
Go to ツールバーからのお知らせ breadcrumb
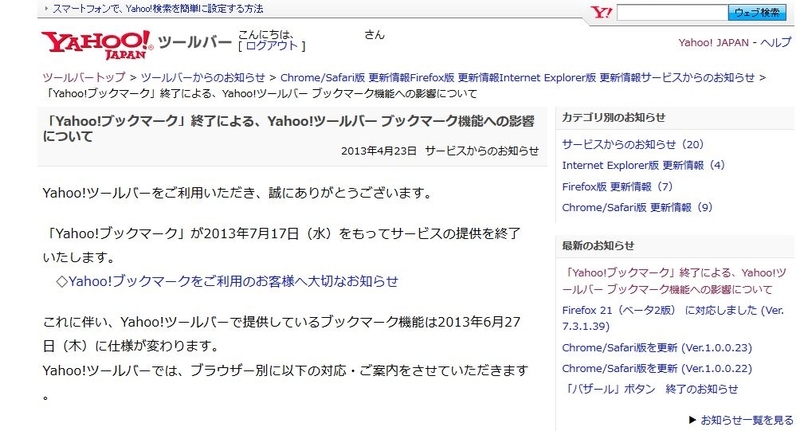(x=203, y=78)
